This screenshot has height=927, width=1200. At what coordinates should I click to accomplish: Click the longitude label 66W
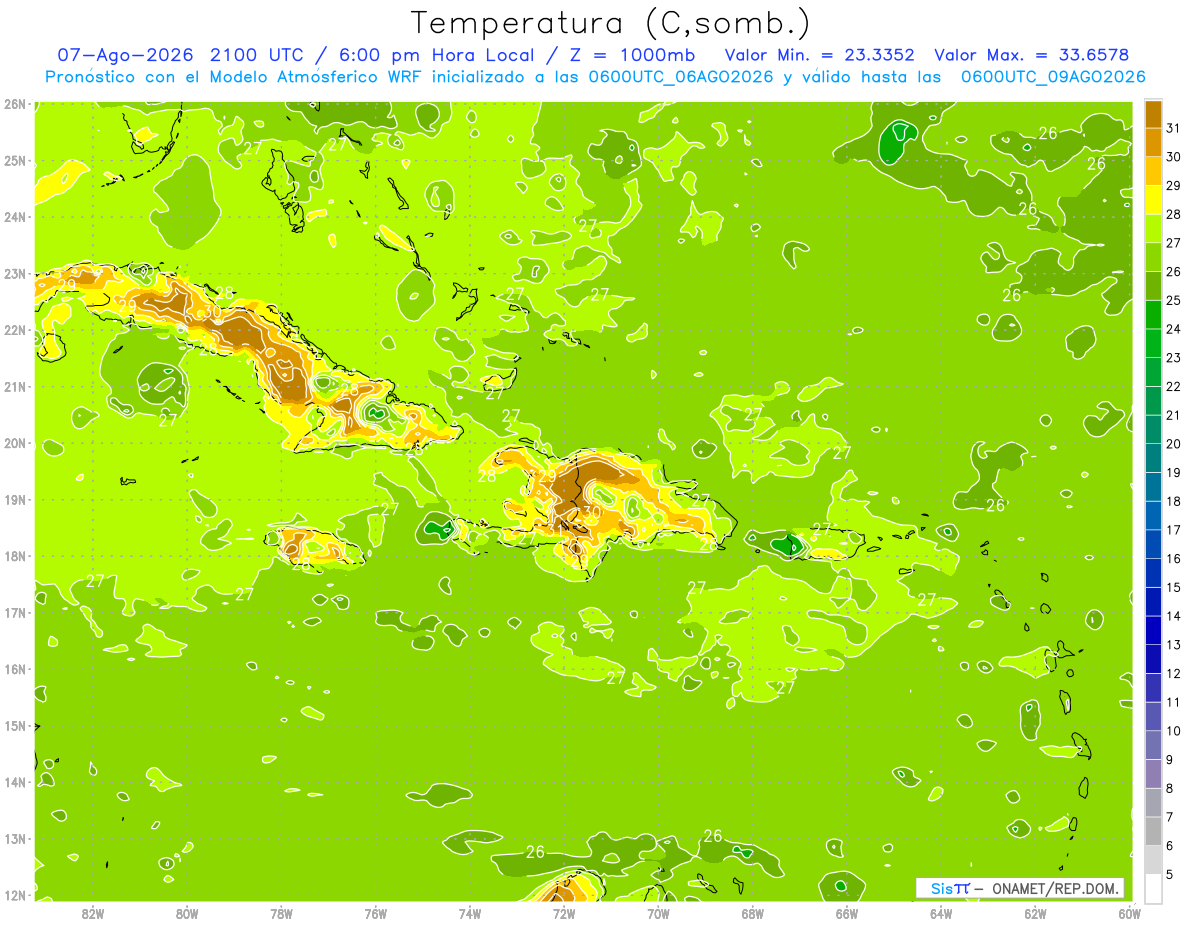847,913
